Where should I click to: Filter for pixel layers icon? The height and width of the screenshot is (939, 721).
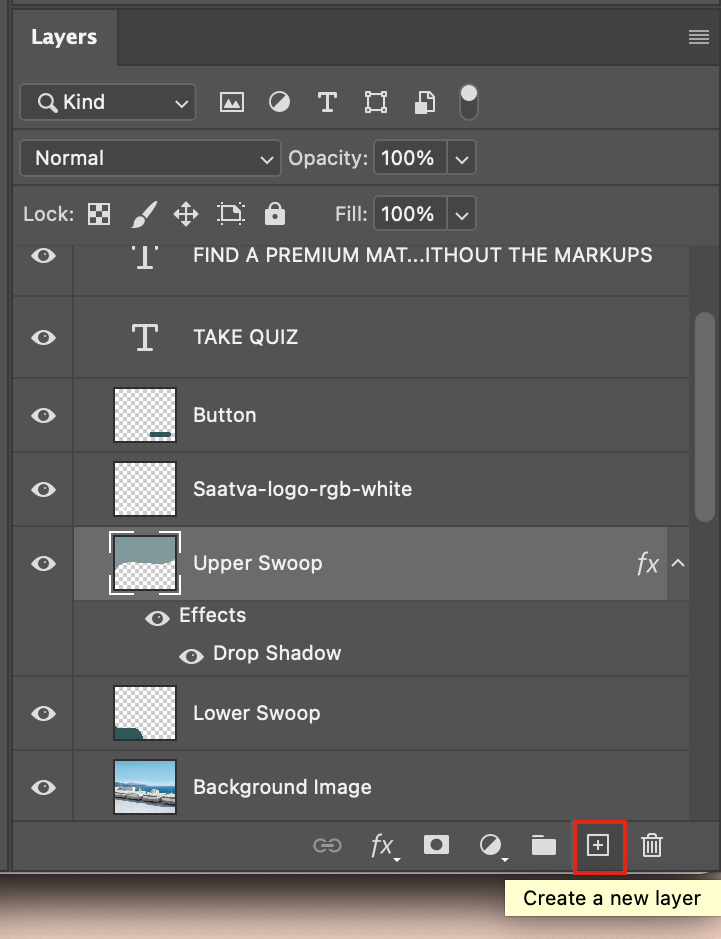(232, 102)
